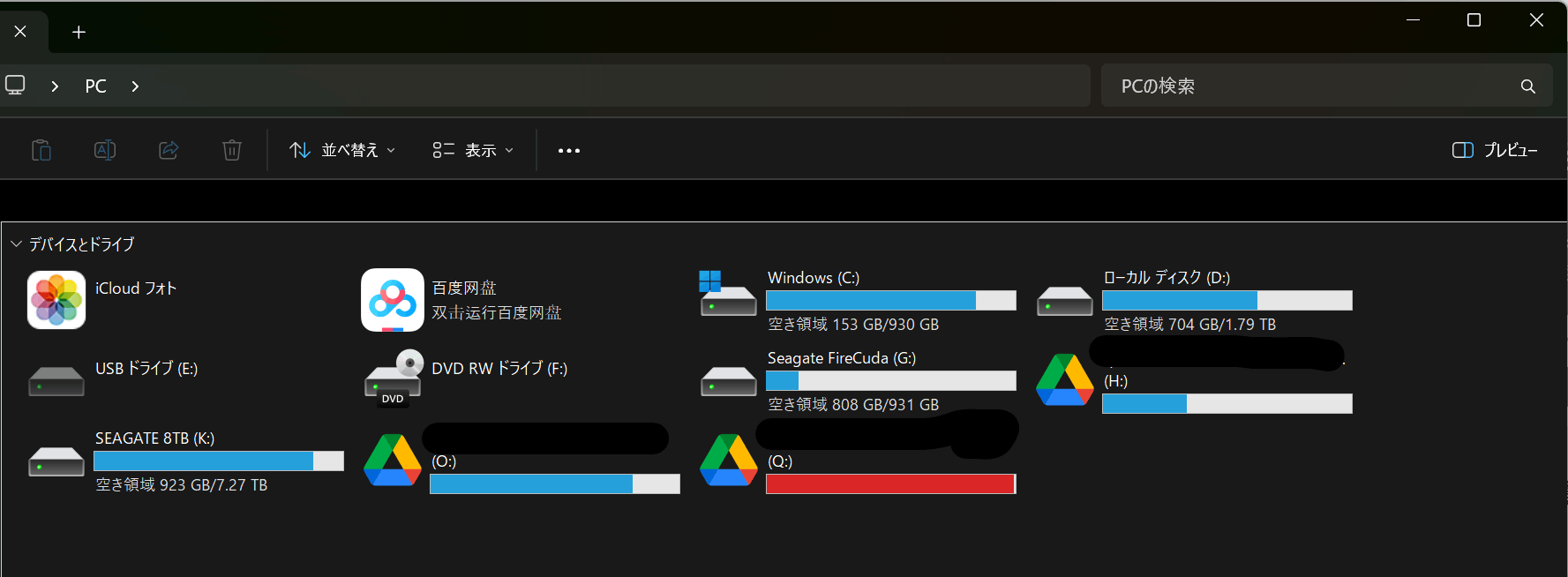Select the USB ドライブ (E:) icon
1568x577 pixels.
pos(56,381)
